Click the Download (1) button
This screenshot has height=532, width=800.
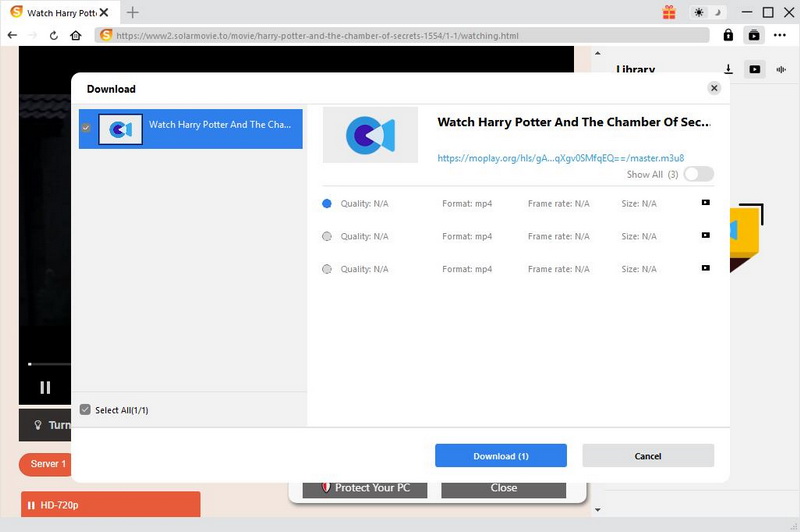(x=501, y=455)
